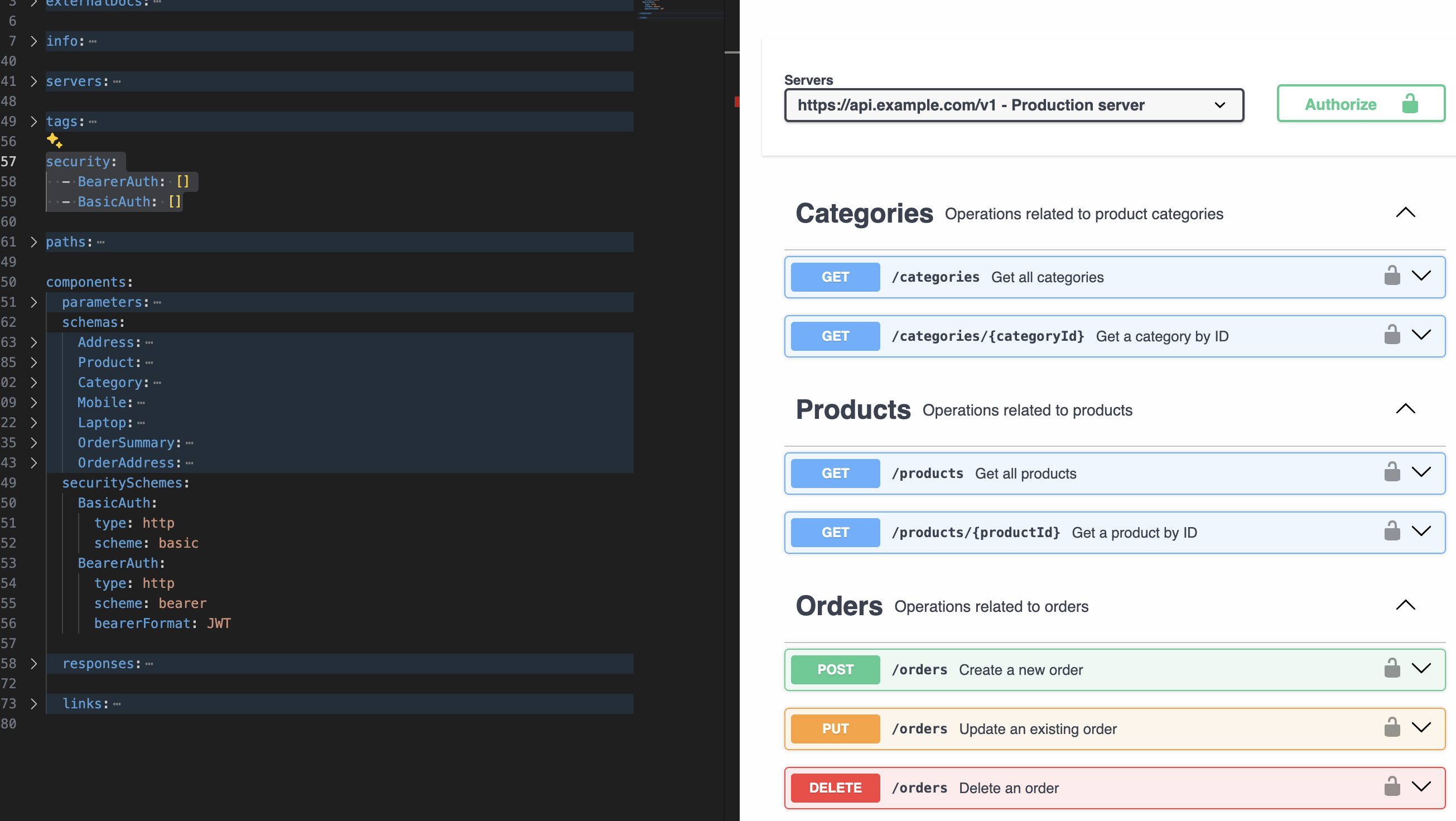
Task: Collapse the Categories section
Action: pyautogui.click(x=1405, y=213)
